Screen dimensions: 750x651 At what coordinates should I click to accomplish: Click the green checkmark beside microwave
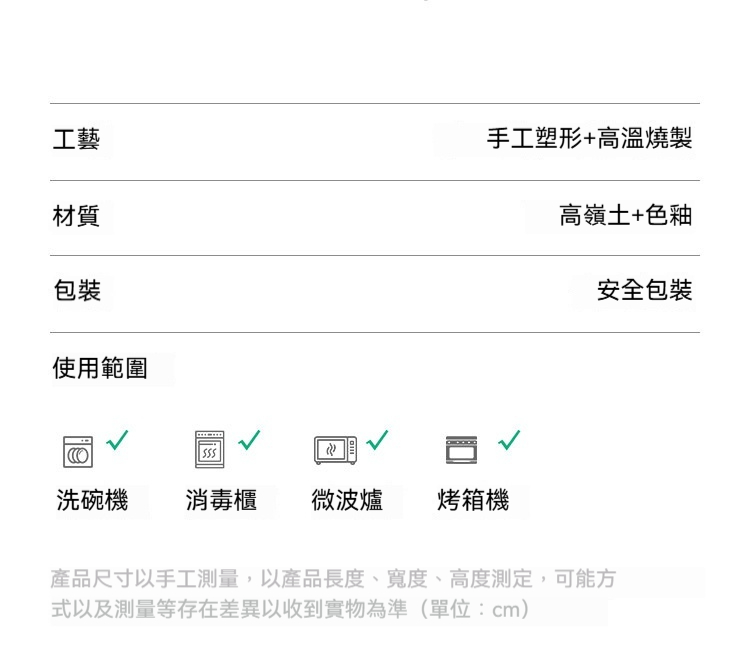[378, 439]
